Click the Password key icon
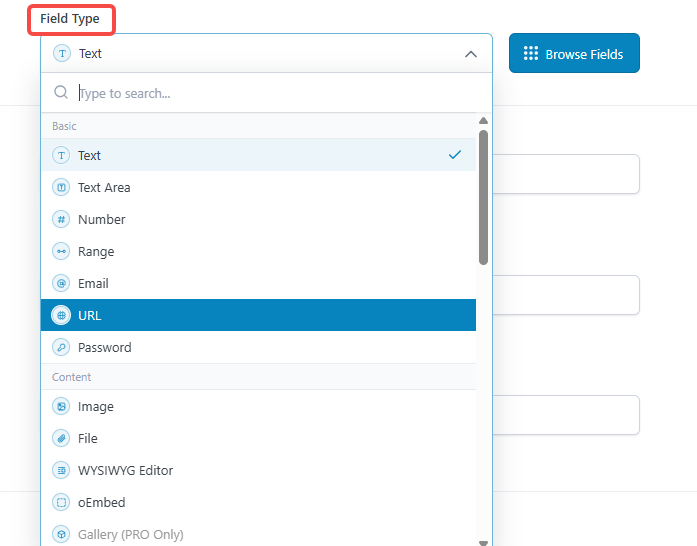 [61, 347]
